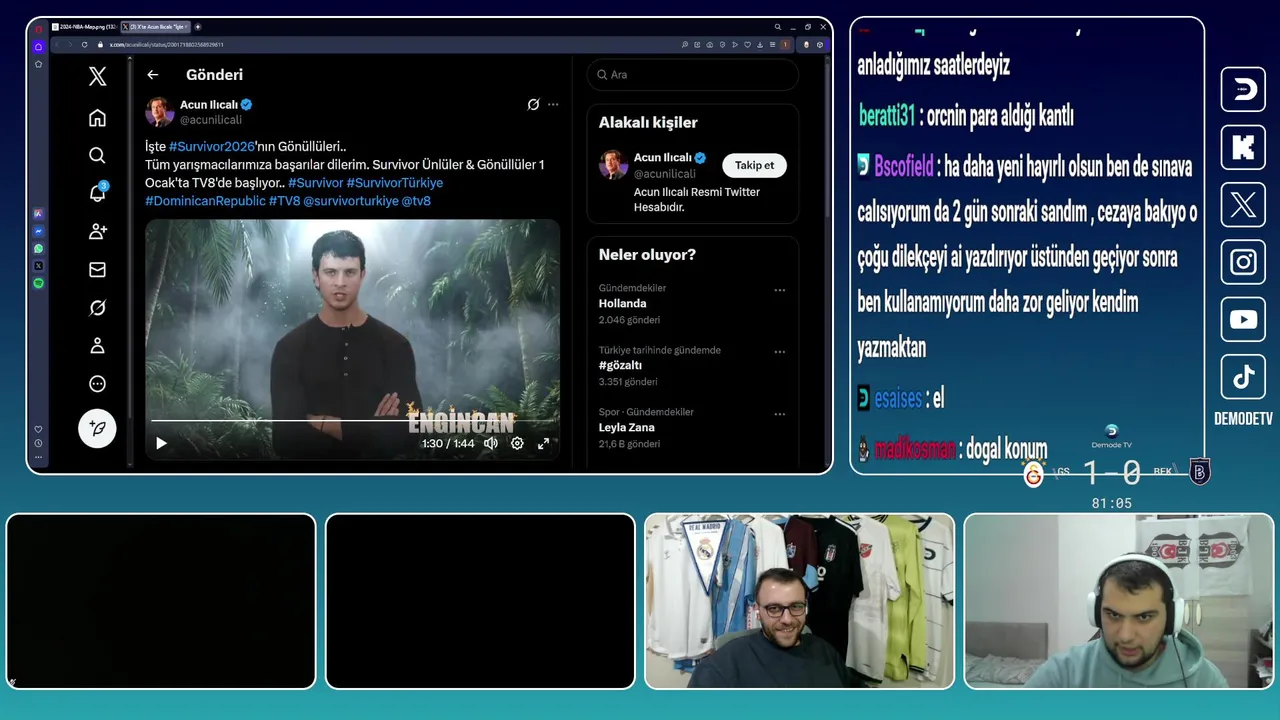Open the #gözaltı trending topic
This screenshot has width=1280, height=720.
tap(620, 365)
